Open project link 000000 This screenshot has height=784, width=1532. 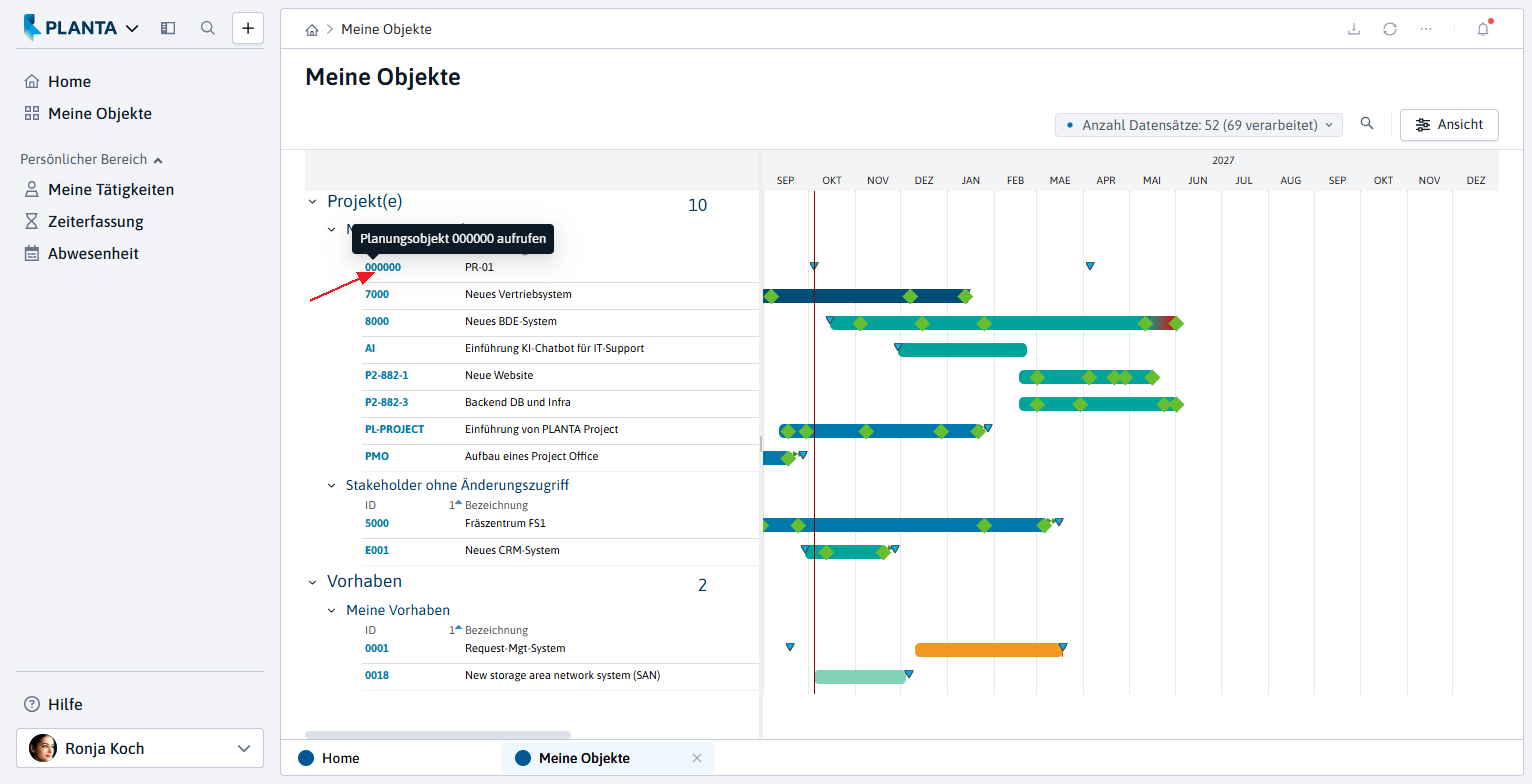(x=383, y=267)
